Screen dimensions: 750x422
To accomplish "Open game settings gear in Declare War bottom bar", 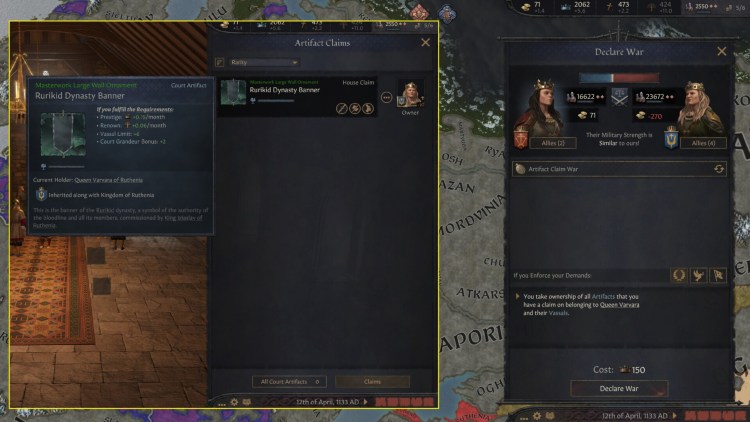I will 537,416.
